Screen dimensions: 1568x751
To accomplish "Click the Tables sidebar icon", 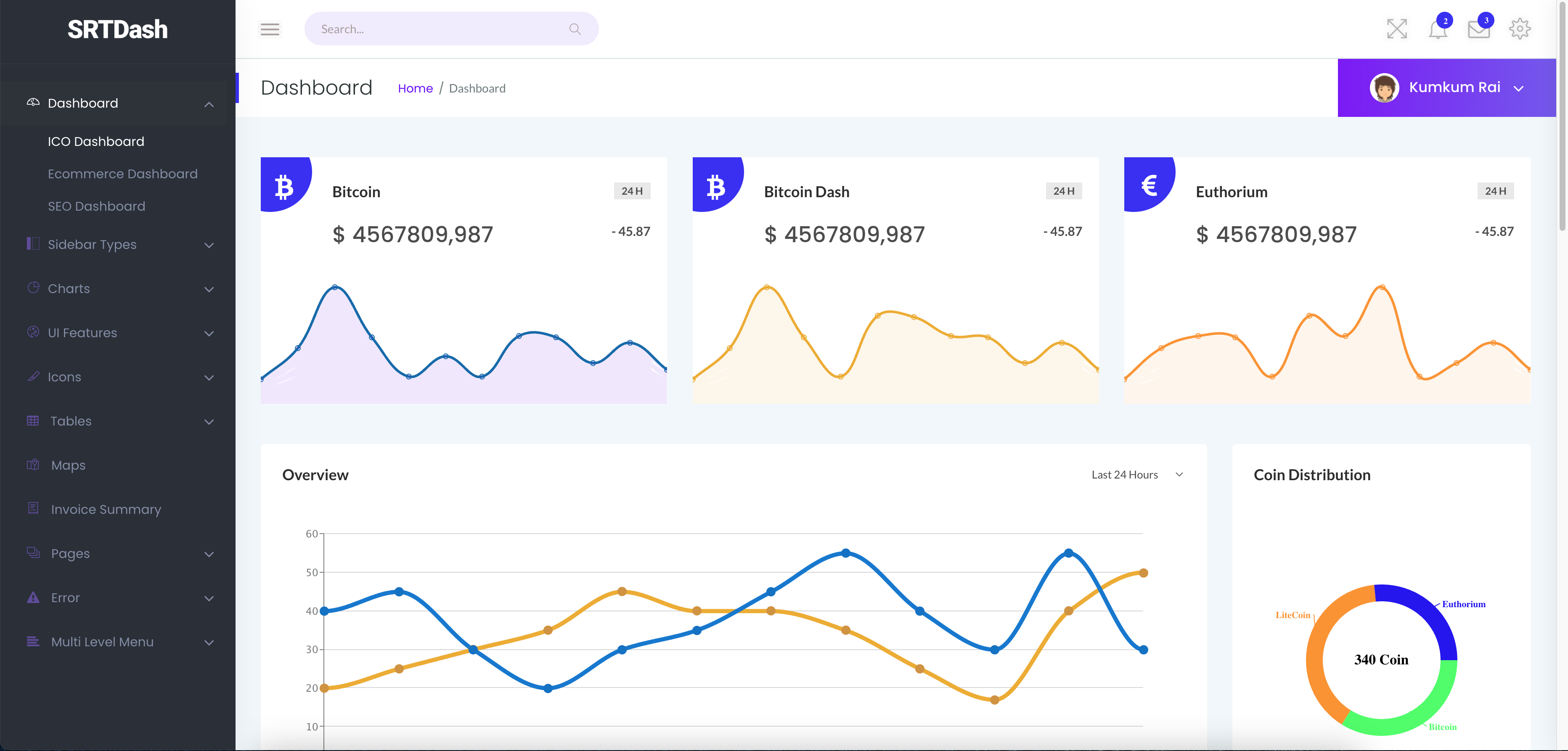I will [33, 420].
